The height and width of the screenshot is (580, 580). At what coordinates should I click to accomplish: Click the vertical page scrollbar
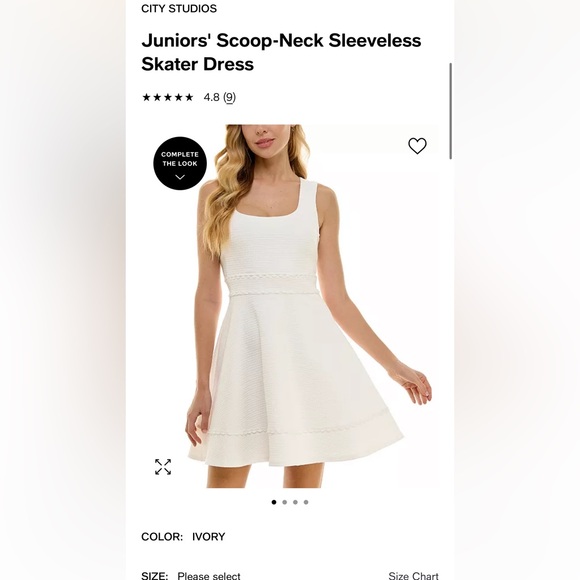(x=451, y=111)
